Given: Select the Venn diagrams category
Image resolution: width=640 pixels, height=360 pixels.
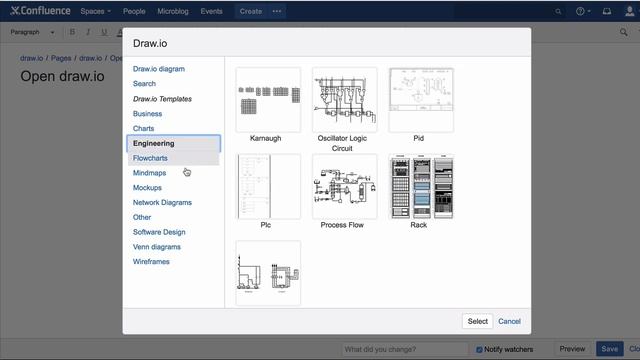Looking at the screenshot, I should [x=157, y=247].
